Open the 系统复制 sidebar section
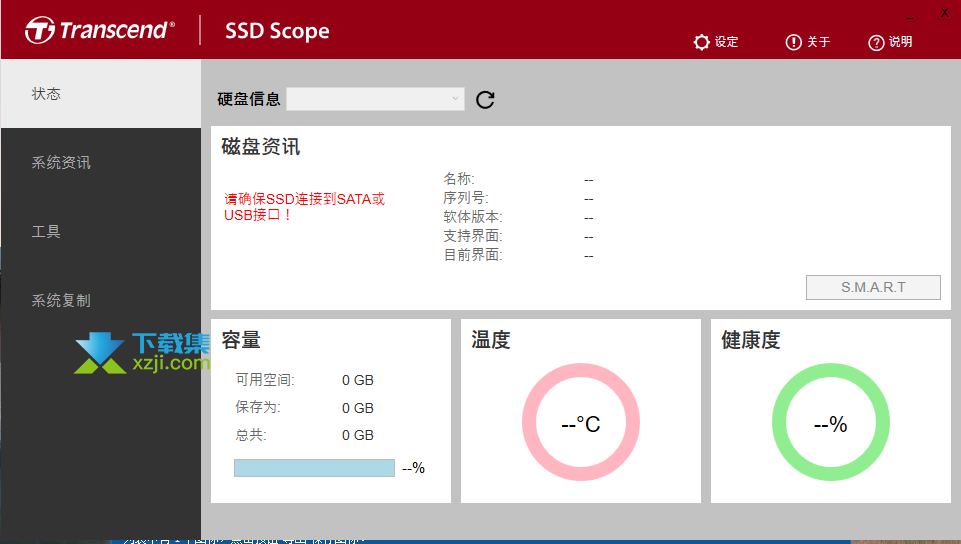 (x=101, y=300)
